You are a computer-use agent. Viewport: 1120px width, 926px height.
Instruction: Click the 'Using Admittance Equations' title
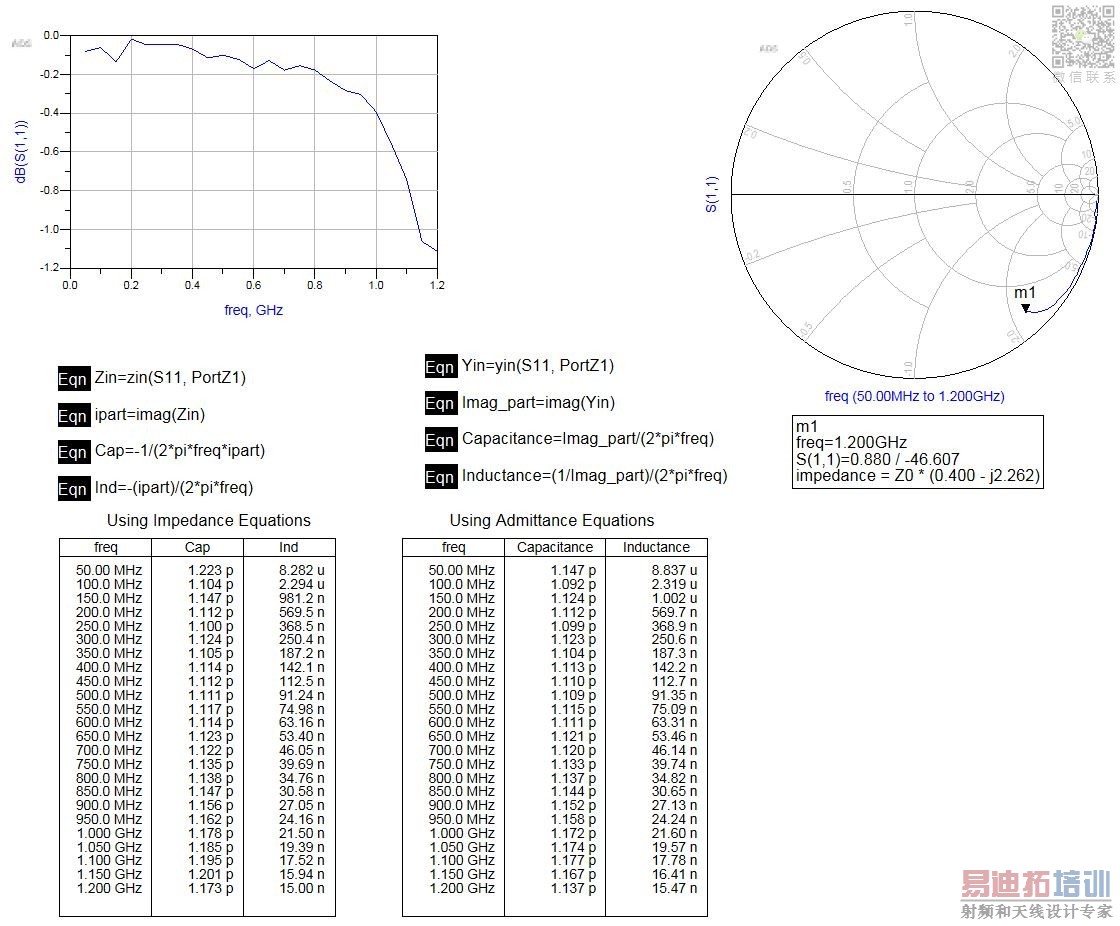pyautogui.click(x=551, y=521)
